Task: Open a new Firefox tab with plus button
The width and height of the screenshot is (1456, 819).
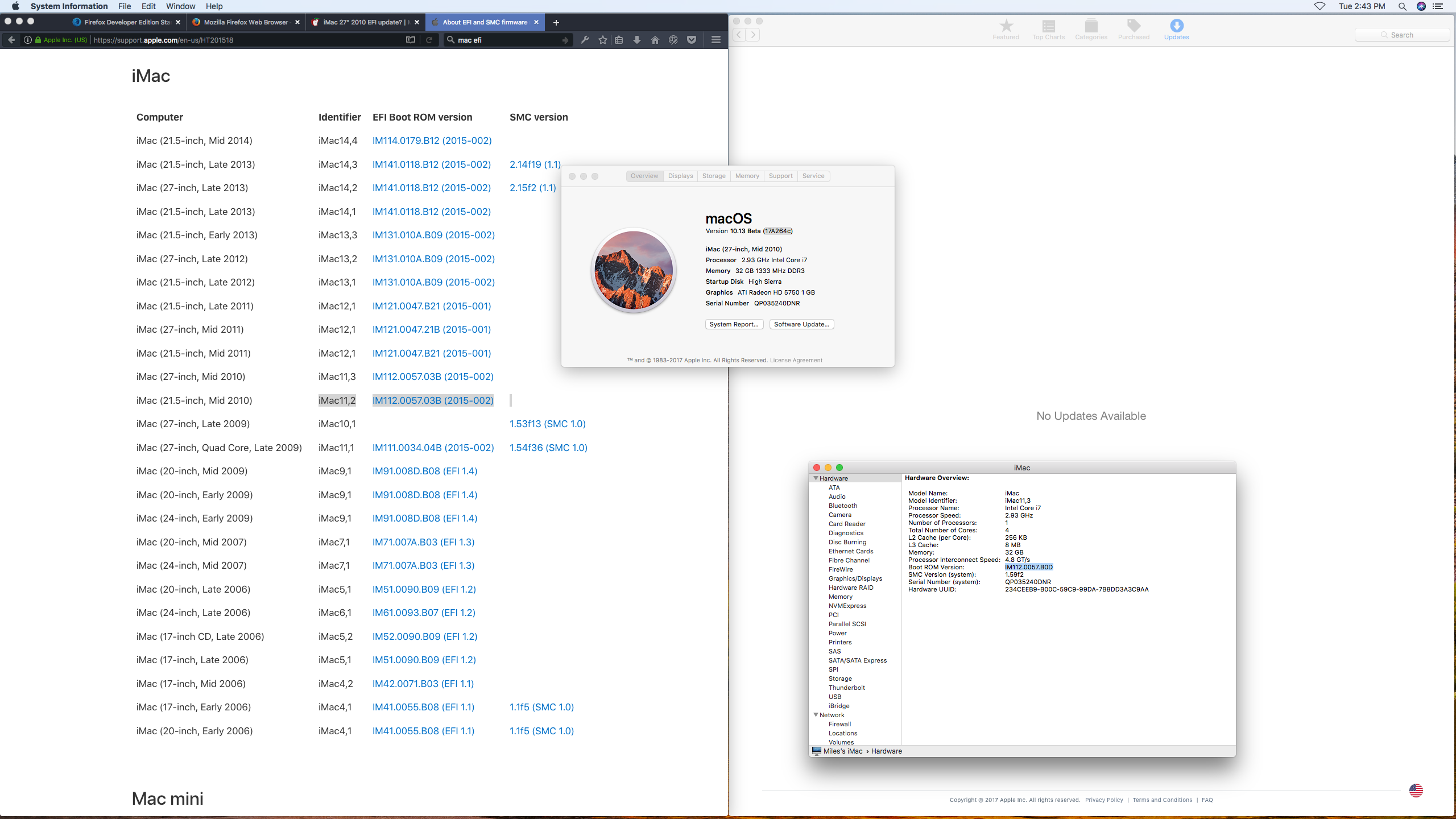Action: click(x=556, y=22)
